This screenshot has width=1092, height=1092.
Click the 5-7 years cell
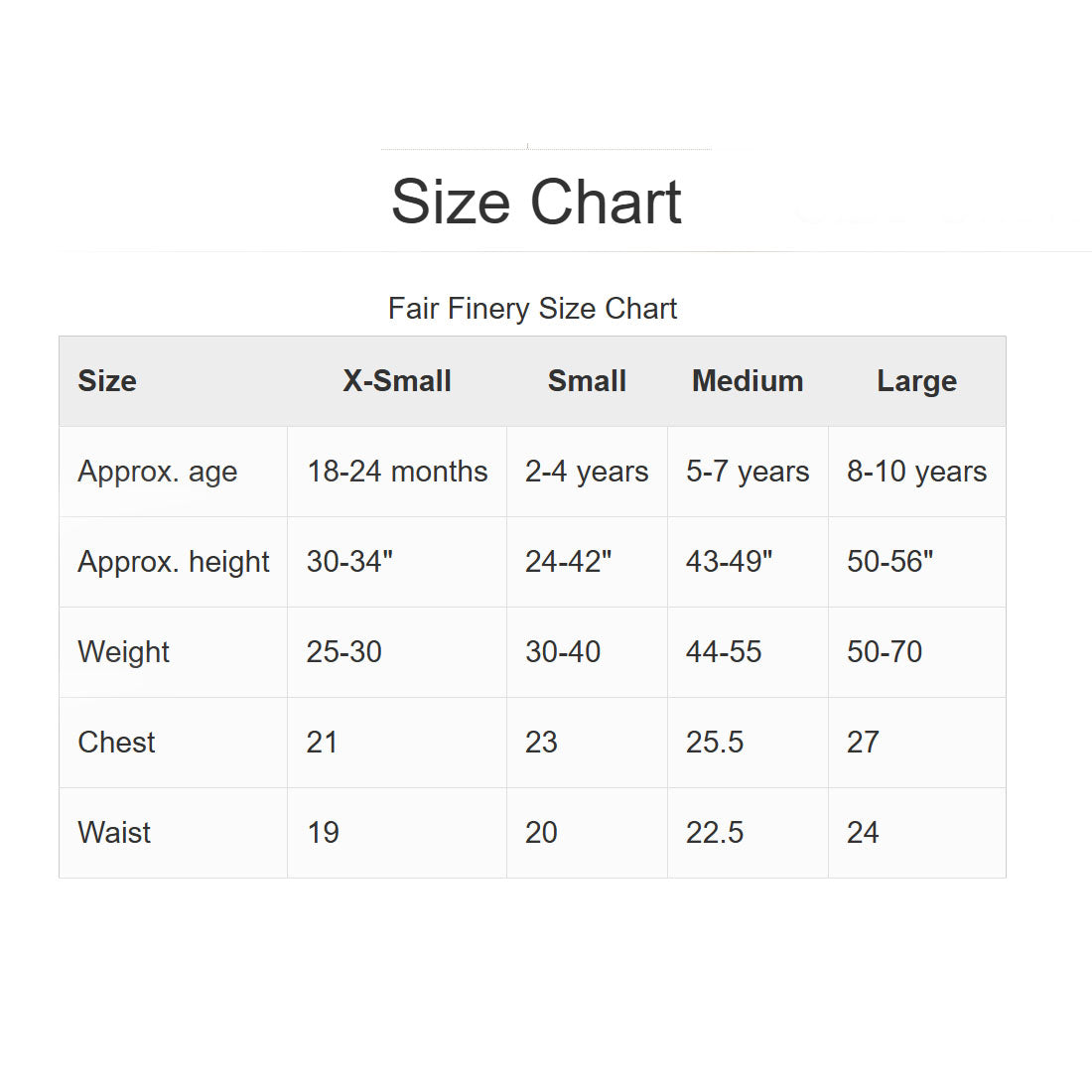coord(748,472)
